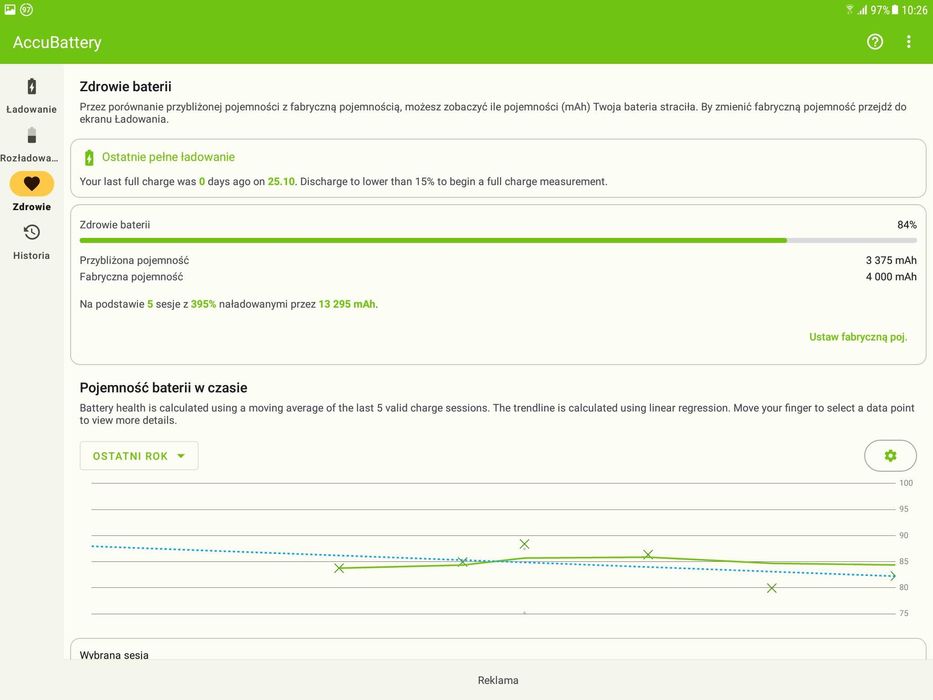
Task: Open the Historia tab
Action: pos(32,242)
